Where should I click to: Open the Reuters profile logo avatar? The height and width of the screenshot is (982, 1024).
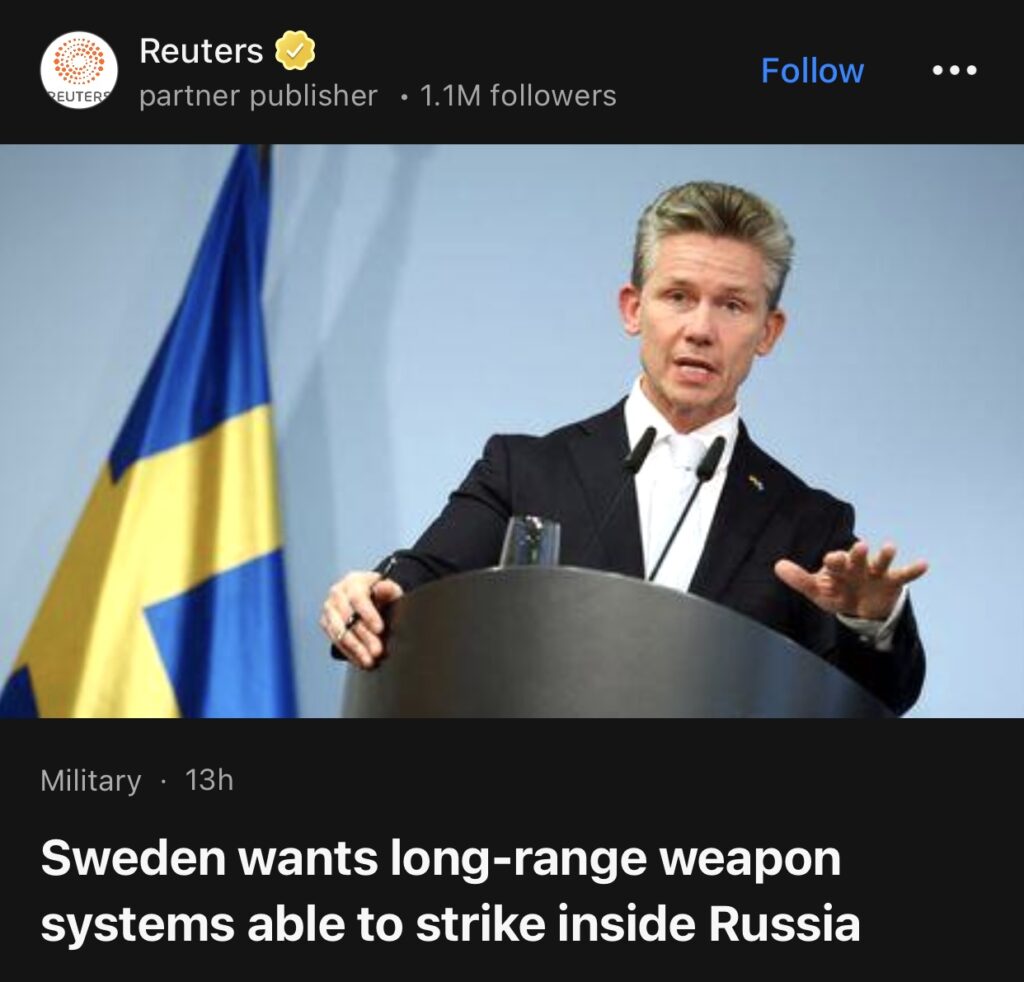click(79, 70)
